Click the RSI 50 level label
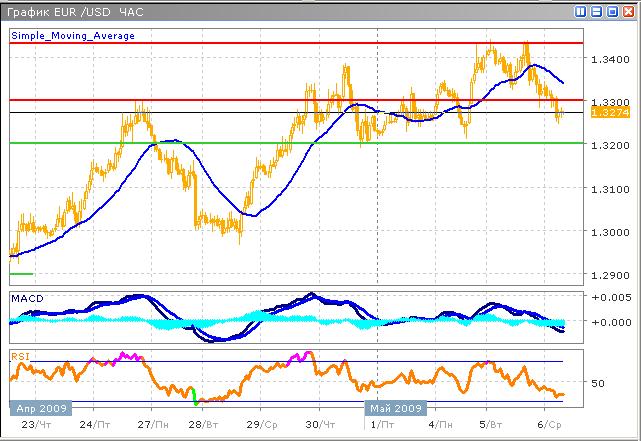The height and width of the screenshot is (441, 641). point(600,383)
